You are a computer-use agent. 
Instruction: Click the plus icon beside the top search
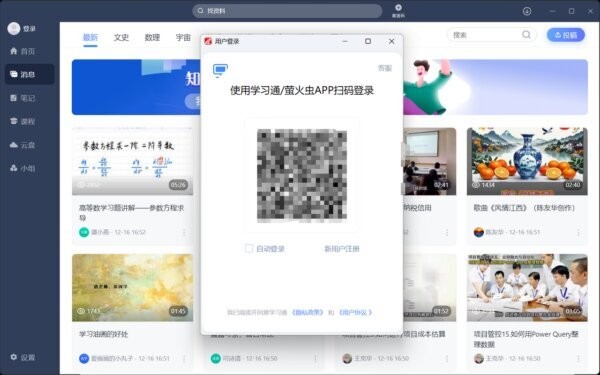pyautogui.click(x=398, y=7)
